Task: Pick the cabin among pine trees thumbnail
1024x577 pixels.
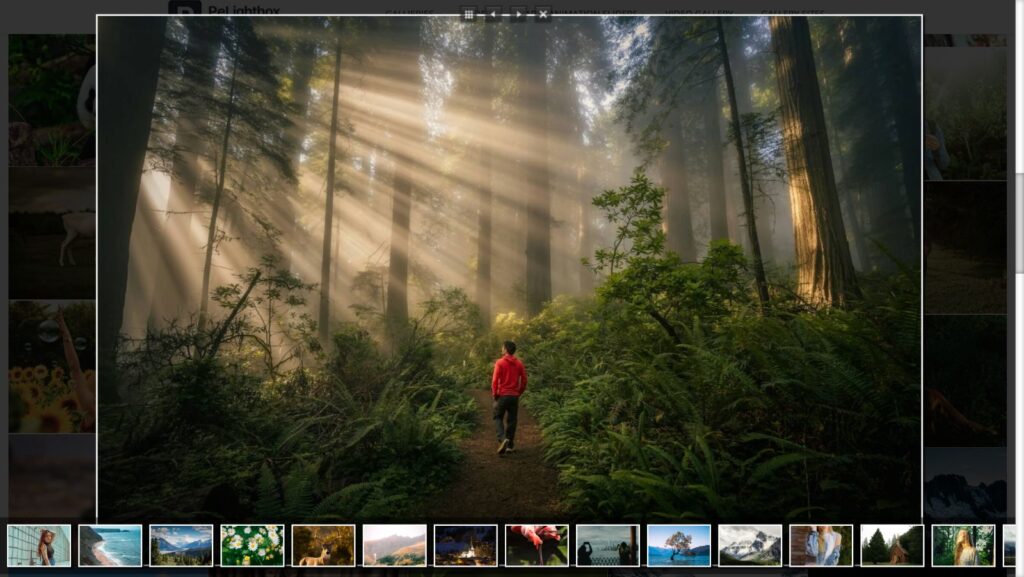Action: click(x=891, y=546)
